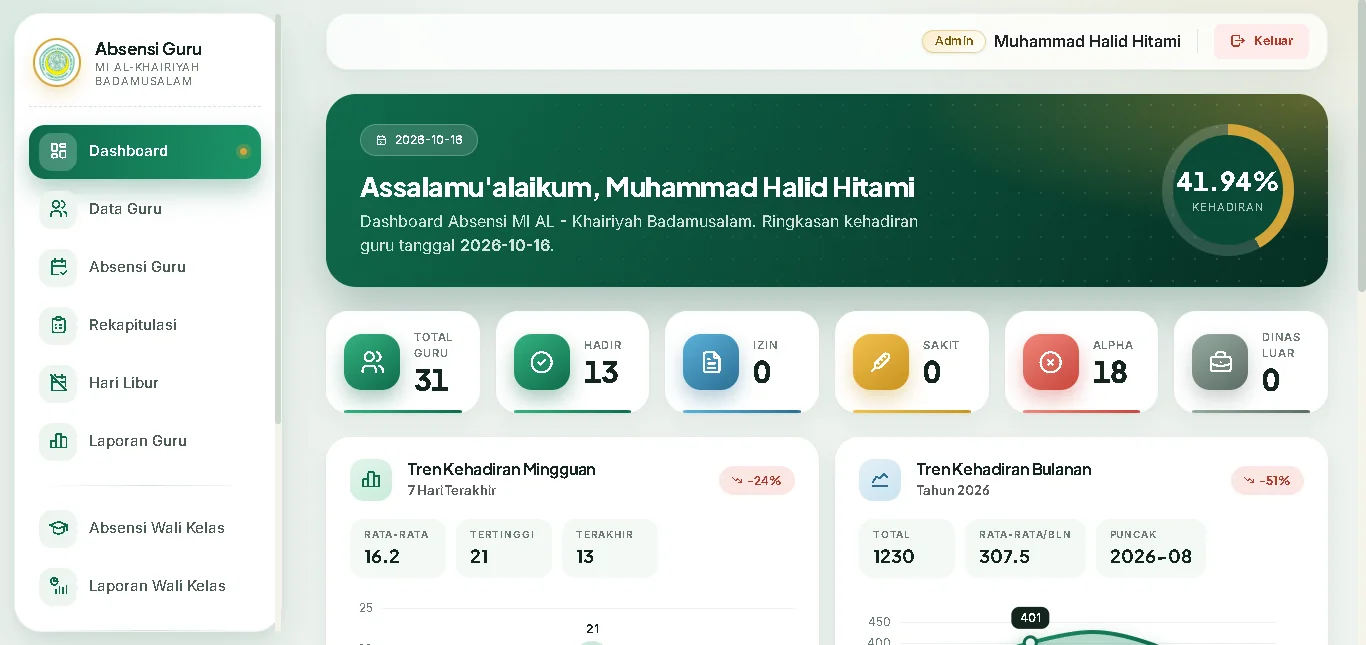This screenshot has width=1366, height=645.
Task: Click the Sakit yellow thermometer icon
Action: point(881,362)
